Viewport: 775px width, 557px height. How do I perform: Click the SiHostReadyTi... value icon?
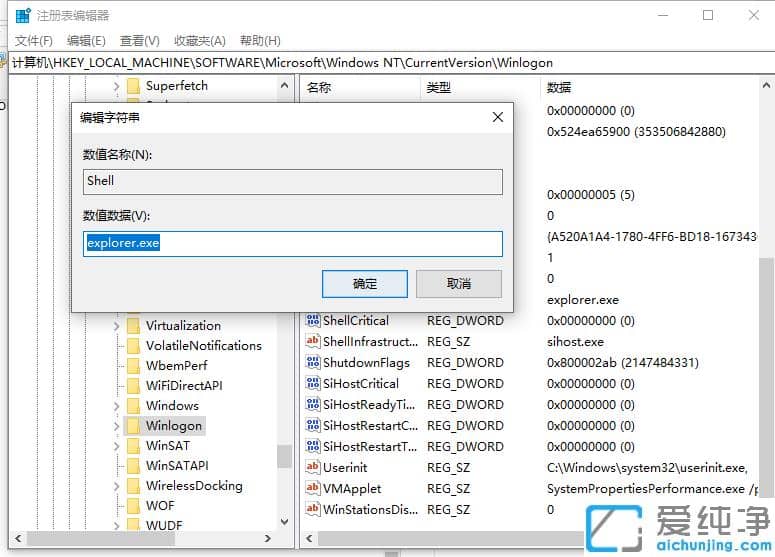point(312,404)
